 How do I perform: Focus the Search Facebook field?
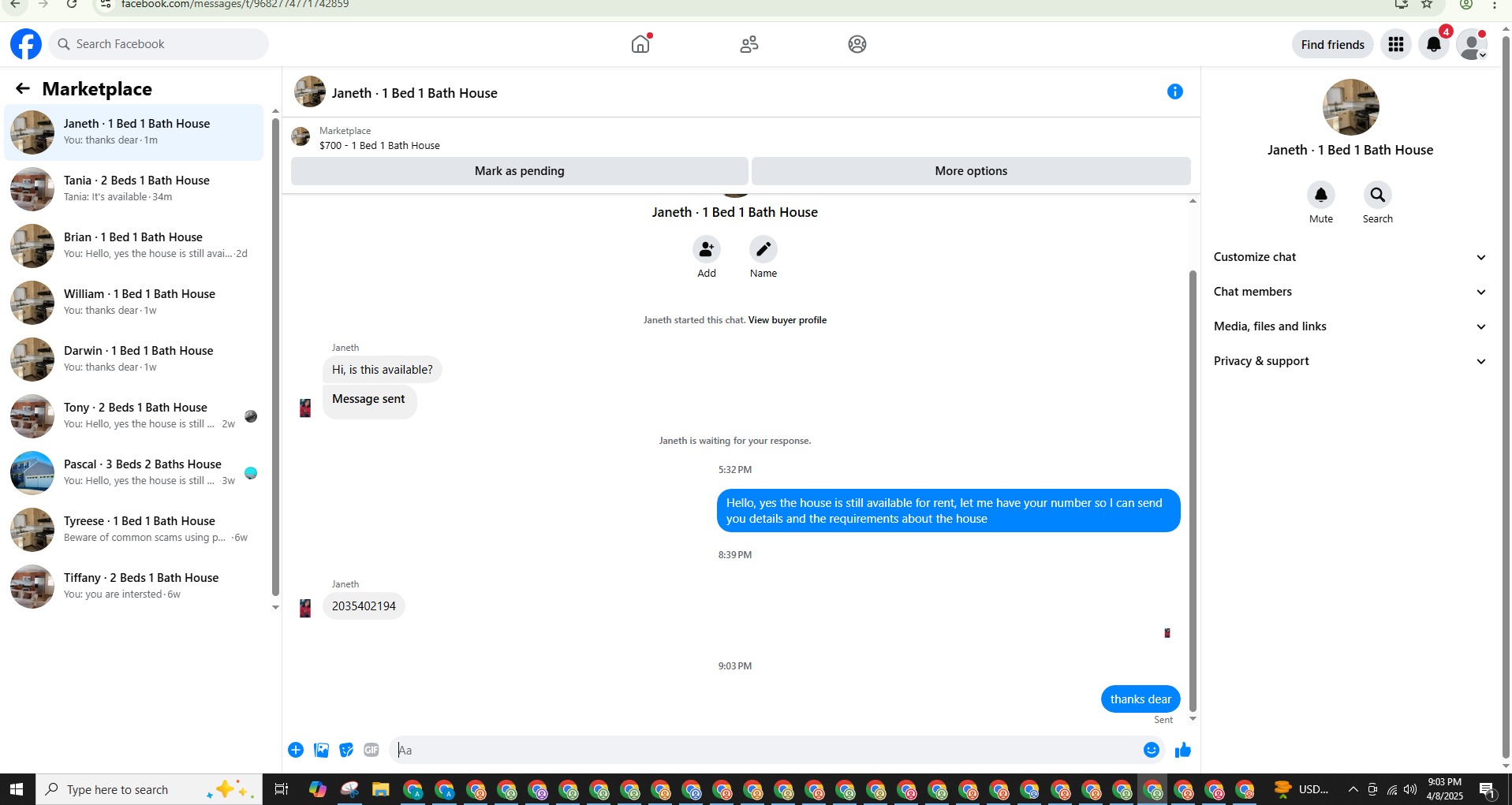(159, 44)
